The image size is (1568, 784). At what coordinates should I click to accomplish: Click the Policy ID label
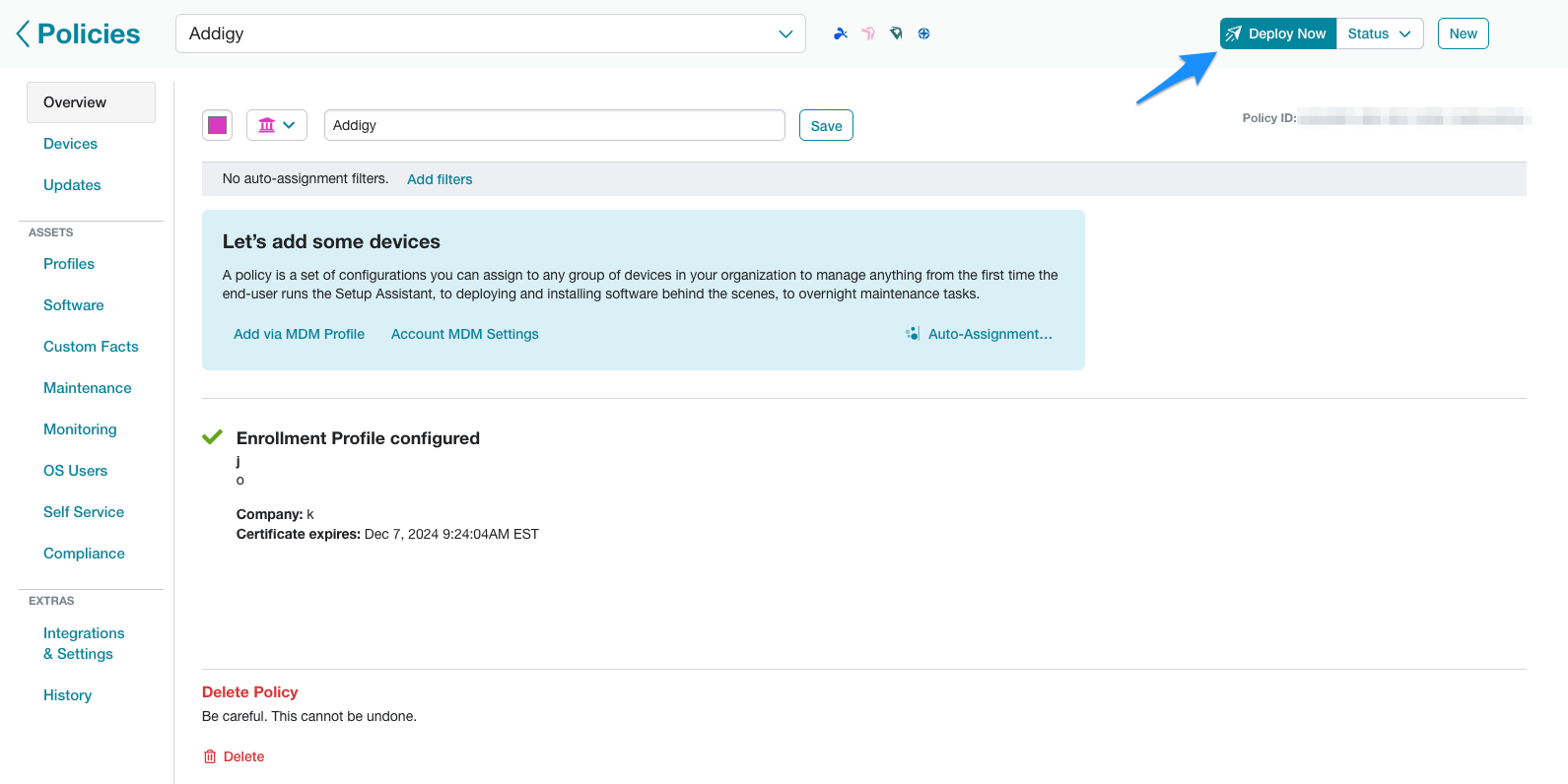tap(1269, 118)
